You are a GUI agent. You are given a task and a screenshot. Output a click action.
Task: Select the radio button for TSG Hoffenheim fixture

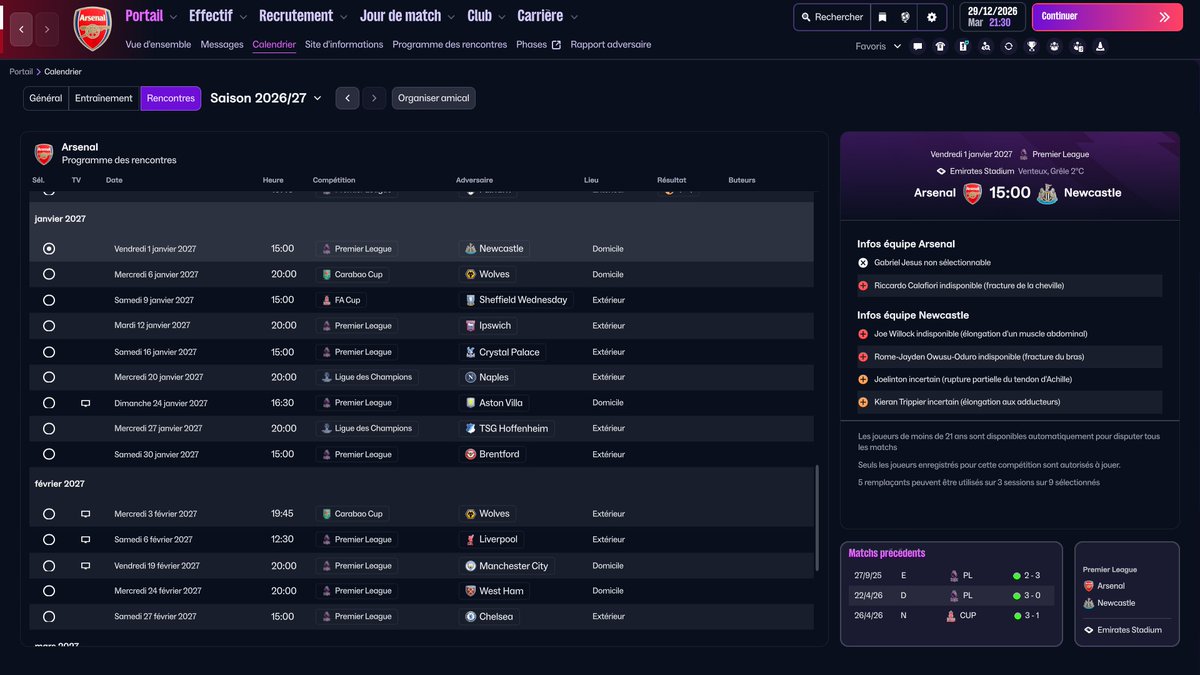[49, 428]
